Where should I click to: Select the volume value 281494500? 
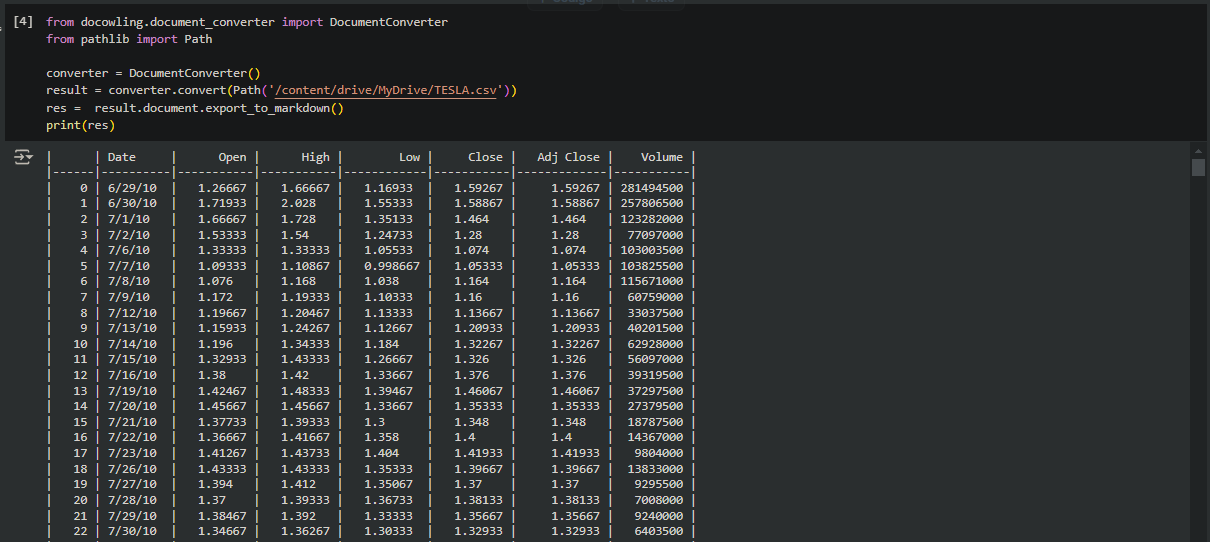[x=651, y=188]
